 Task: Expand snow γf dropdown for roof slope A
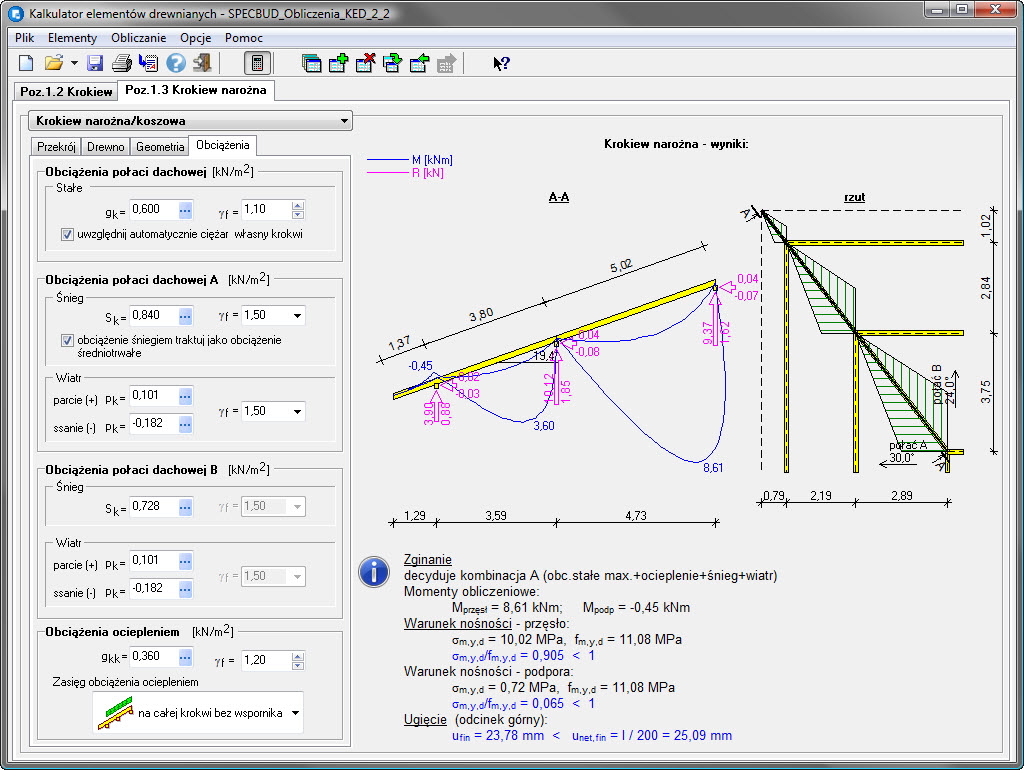(297, 316)
